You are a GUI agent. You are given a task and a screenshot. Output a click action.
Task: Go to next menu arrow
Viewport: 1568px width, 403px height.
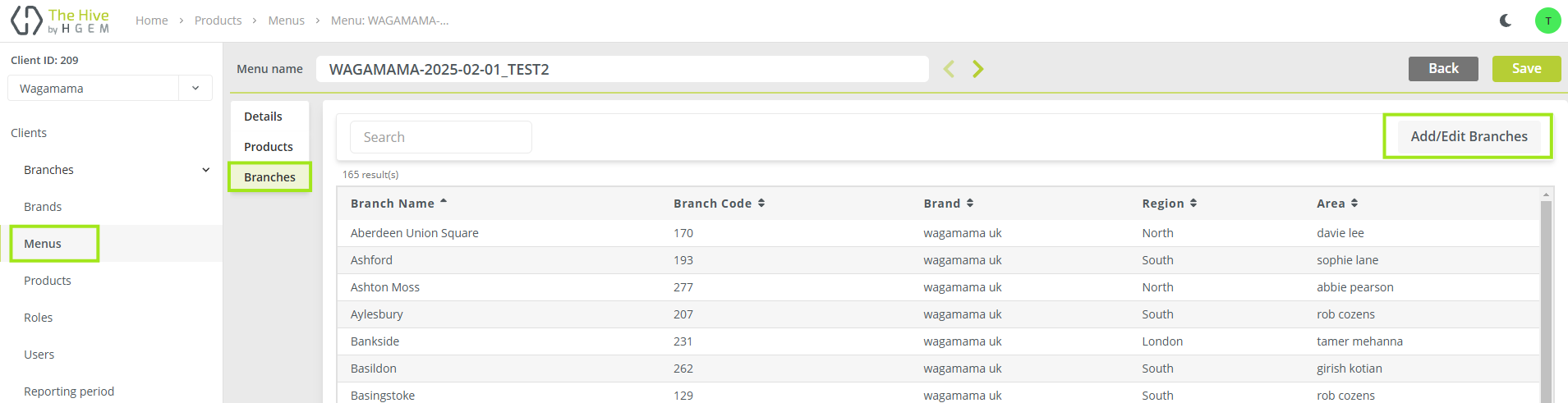[977, 69]
